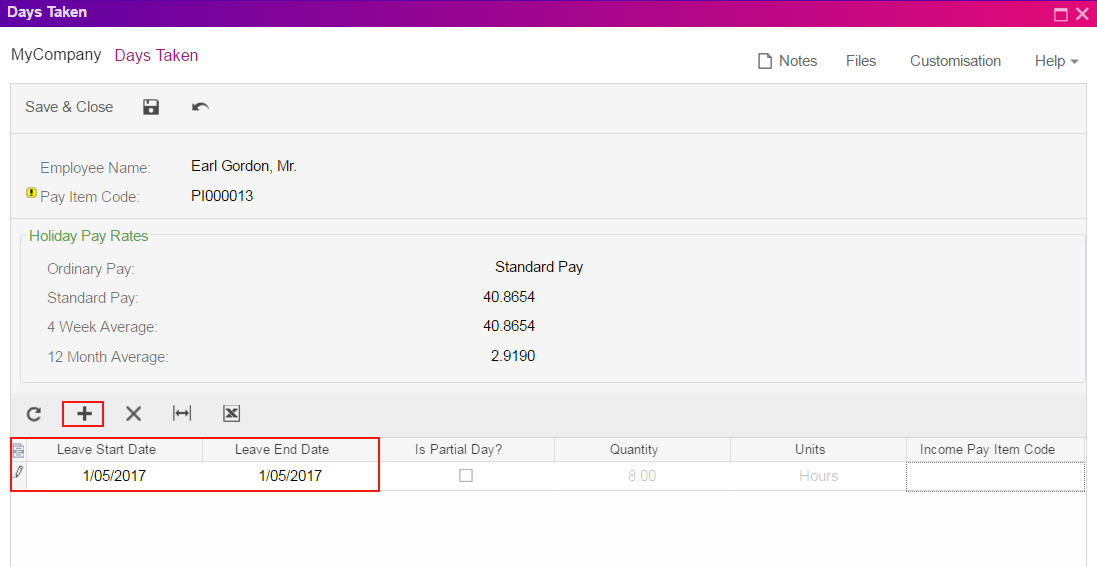Screen dimensions: 1097x567
Task: Select Leave Start Date cell 1/05/2017
Action: pyautogui.click(x=114, y=476)
